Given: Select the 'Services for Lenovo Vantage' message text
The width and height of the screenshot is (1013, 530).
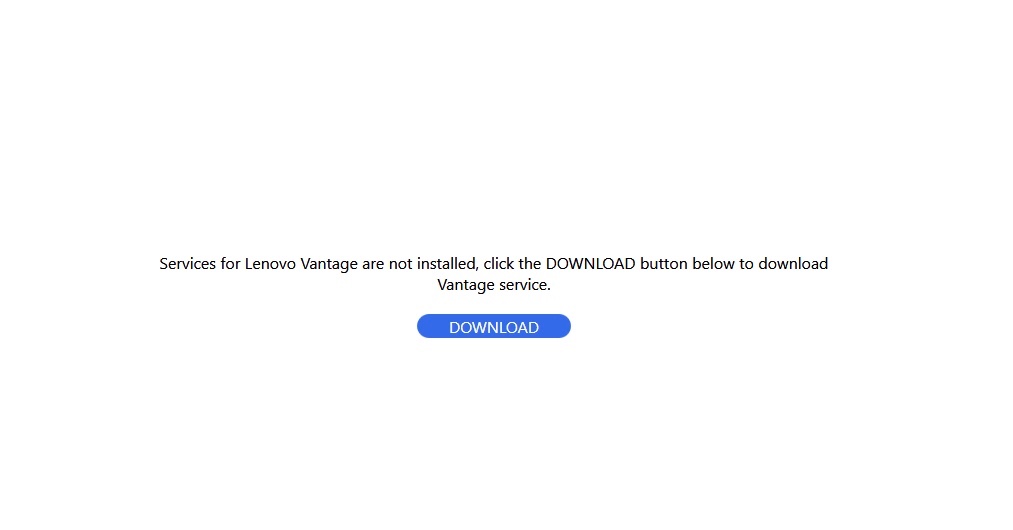Looking at the screenshot, I should tap(494, 274).
